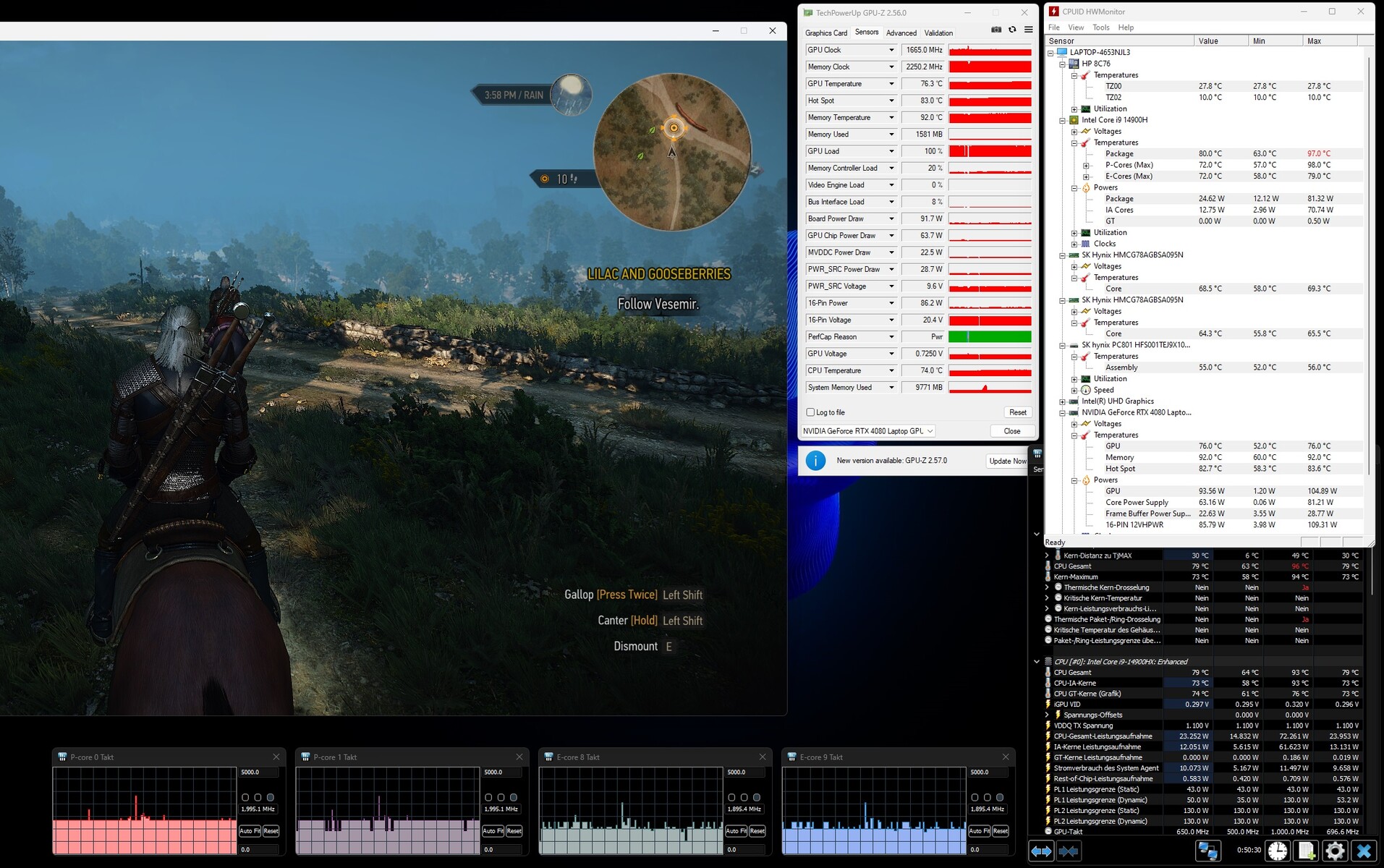Click Reset in E-core 9 Takt graph
This screenshot has width=1384, height=868.
pos(1000,831)
